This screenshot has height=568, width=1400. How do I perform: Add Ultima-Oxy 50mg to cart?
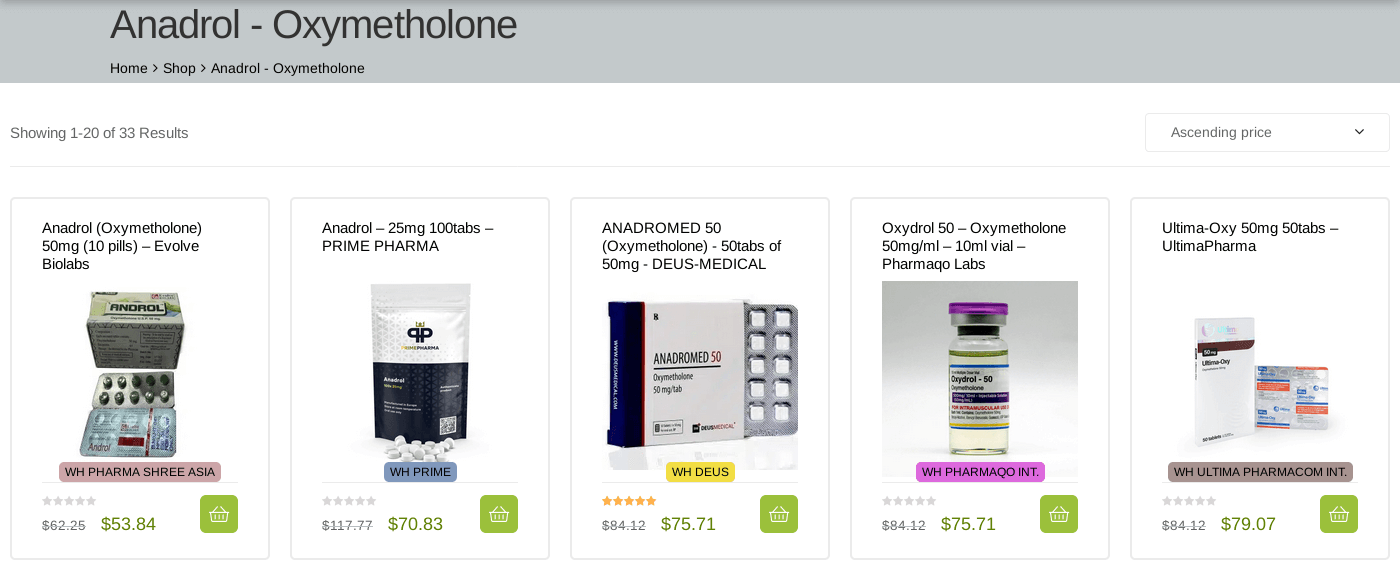1339,514
